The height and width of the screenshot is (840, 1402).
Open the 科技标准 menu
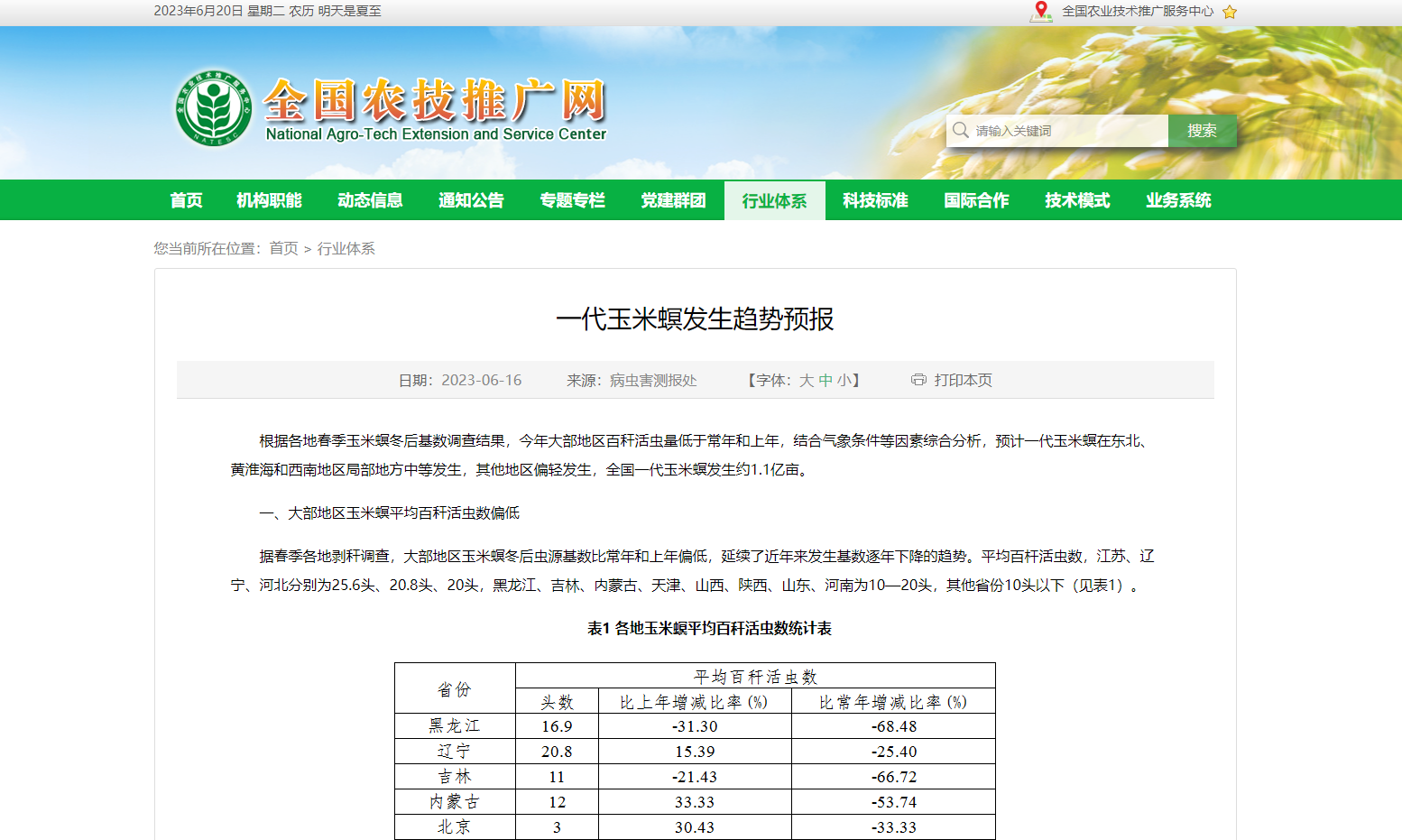(x=875, y=199)
